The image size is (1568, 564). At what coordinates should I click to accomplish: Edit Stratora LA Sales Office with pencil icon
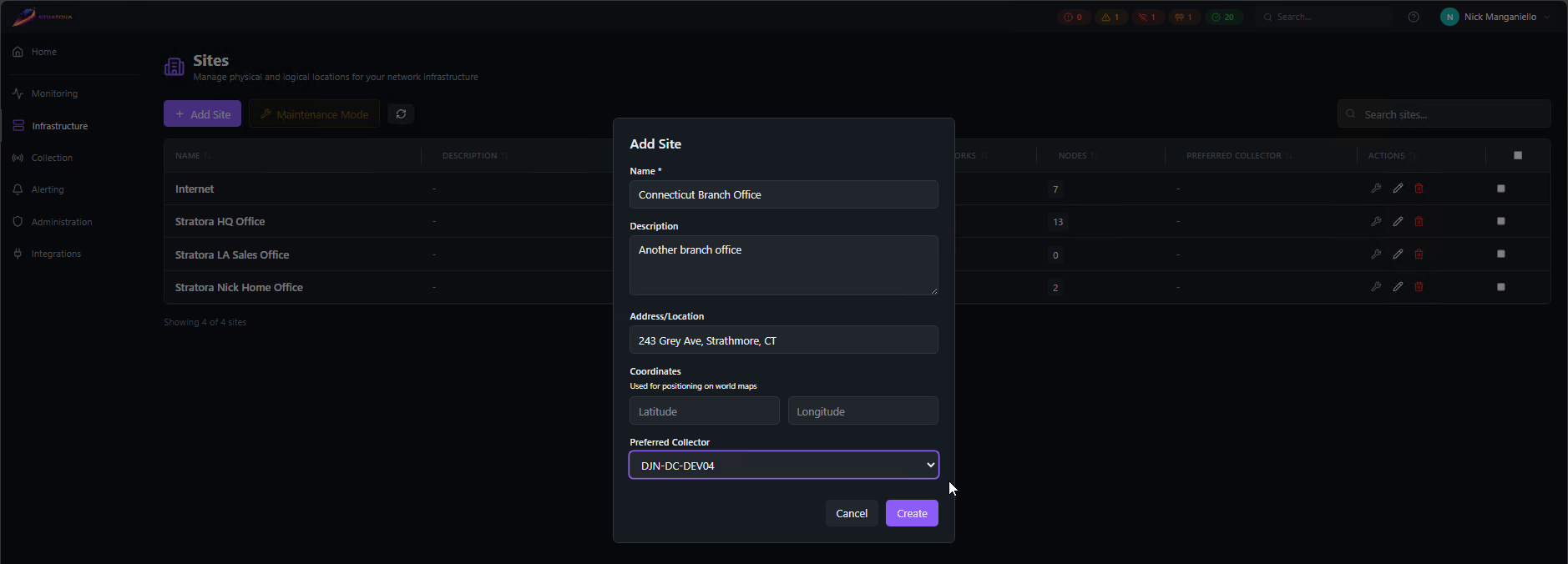pos(1398,254)
